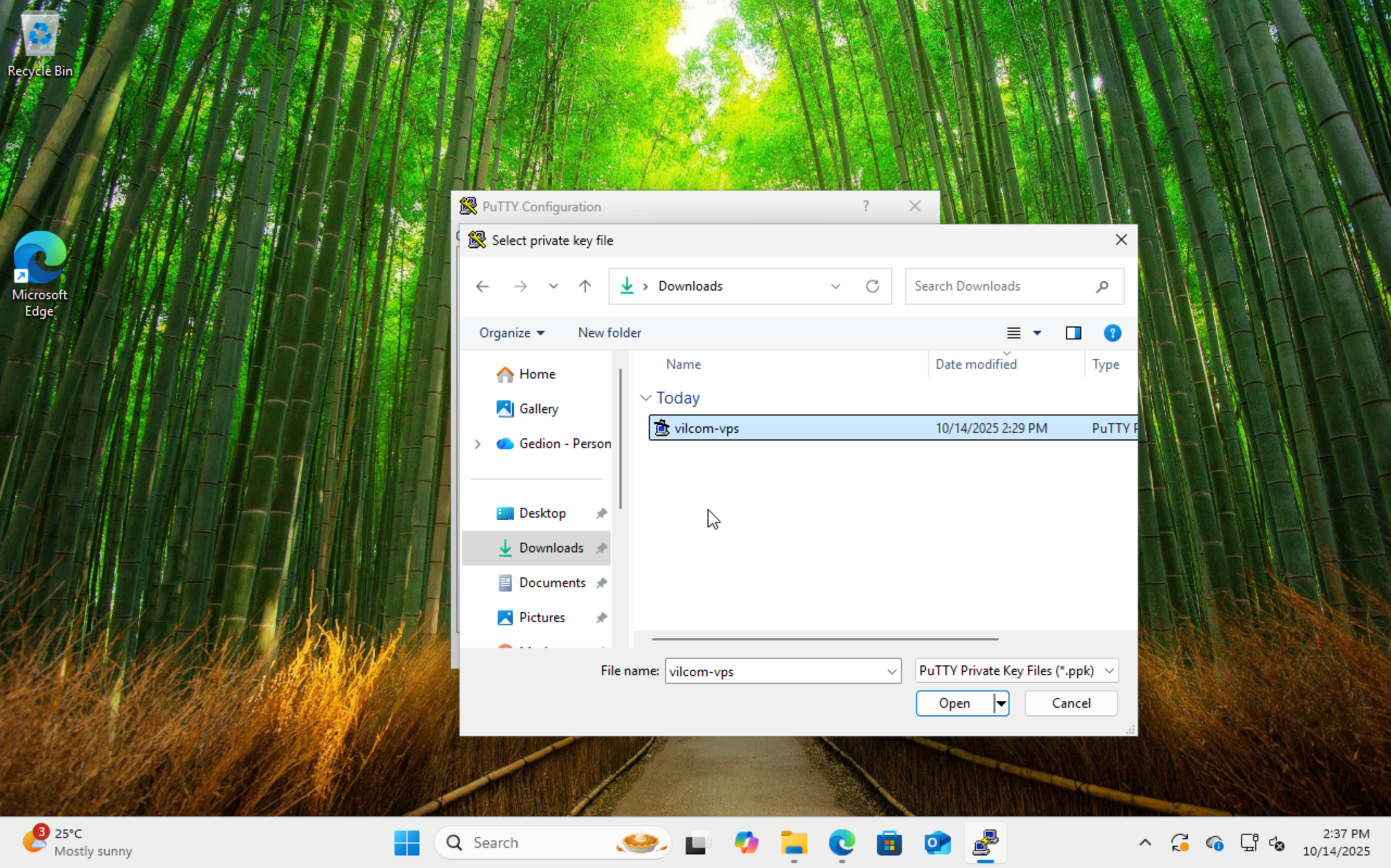Open the Organize menu
This screenshot has height=868, width=1391.
[511, 333]
